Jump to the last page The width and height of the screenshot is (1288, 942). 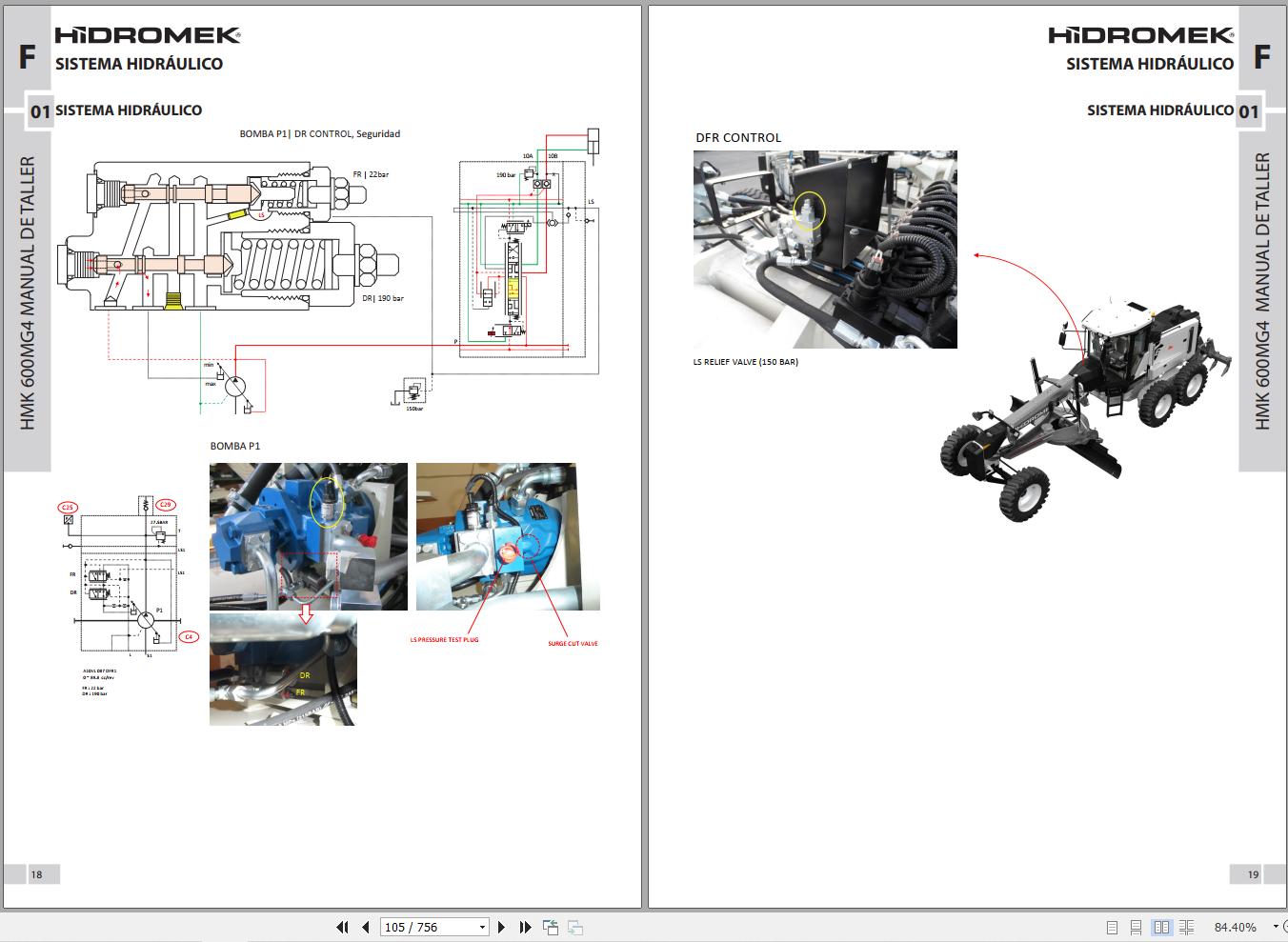tap(525, 927)
